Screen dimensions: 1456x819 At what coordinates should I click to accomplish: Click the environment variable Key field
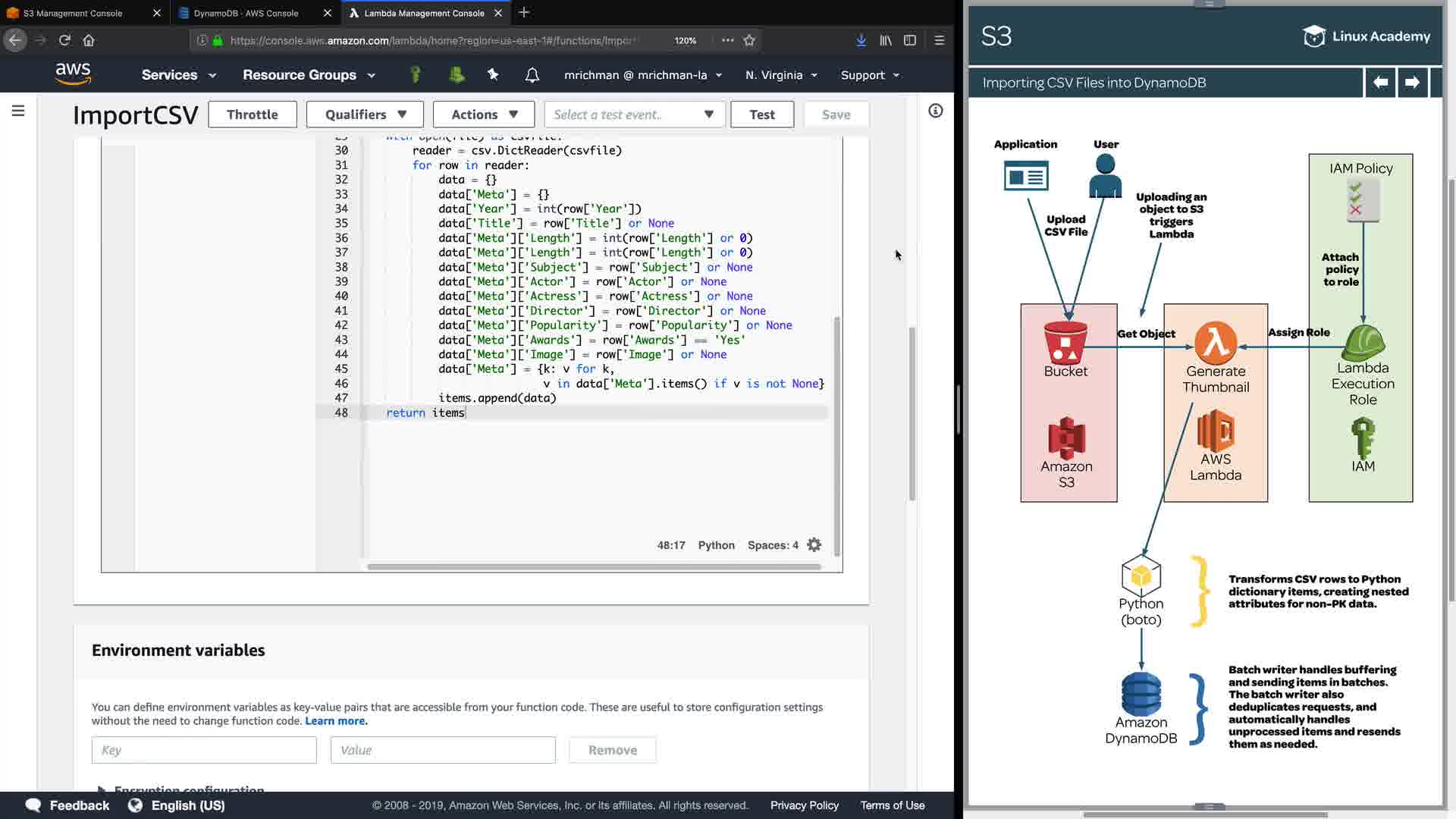[204, 750]
